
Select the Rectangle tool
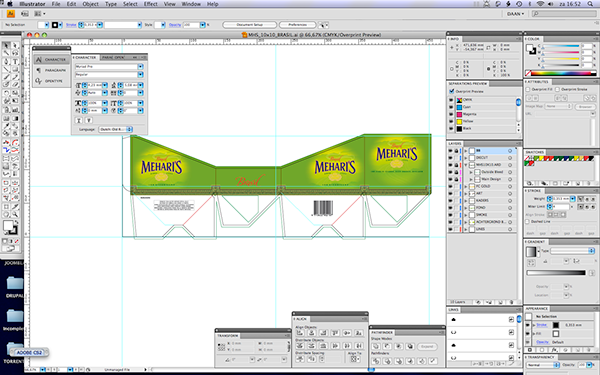click(x=15, y=70)
